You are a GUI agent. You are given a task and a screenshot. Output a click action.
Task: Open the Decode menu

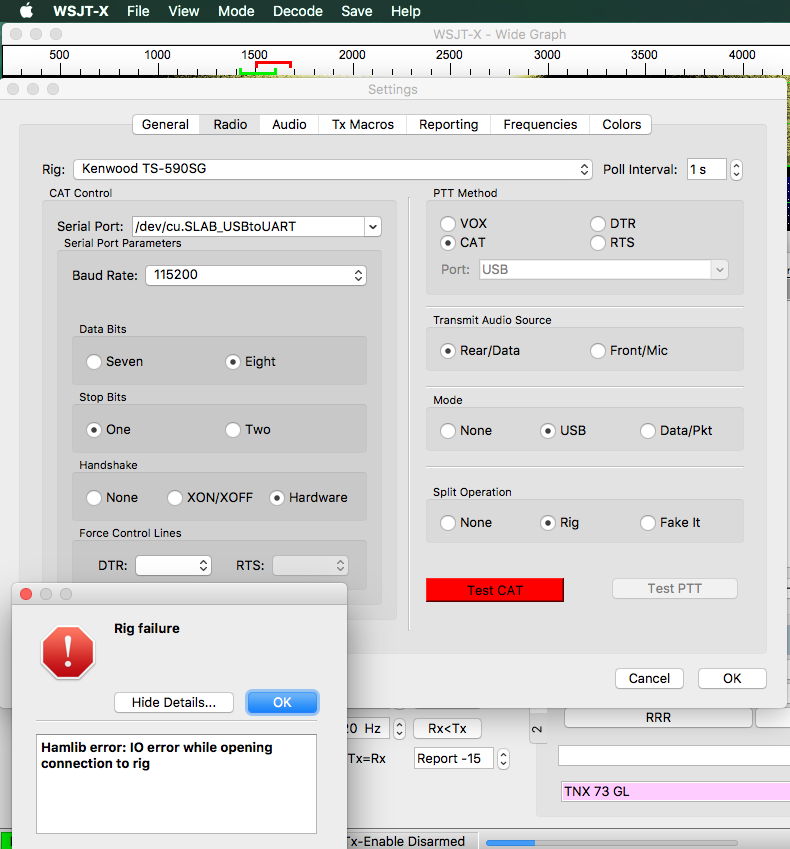coord(298,11)
